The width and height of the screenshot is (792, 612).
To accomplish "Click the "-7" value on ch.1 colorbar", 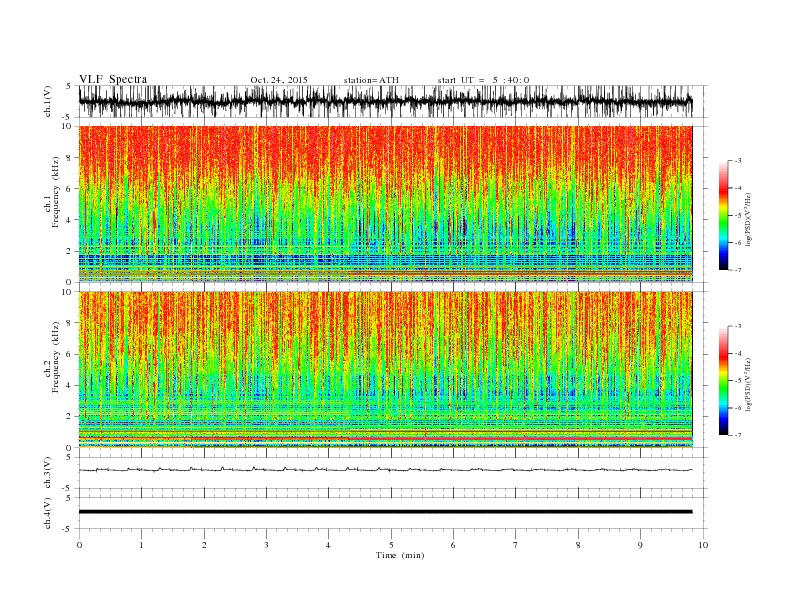I will [x=738, y=270].
